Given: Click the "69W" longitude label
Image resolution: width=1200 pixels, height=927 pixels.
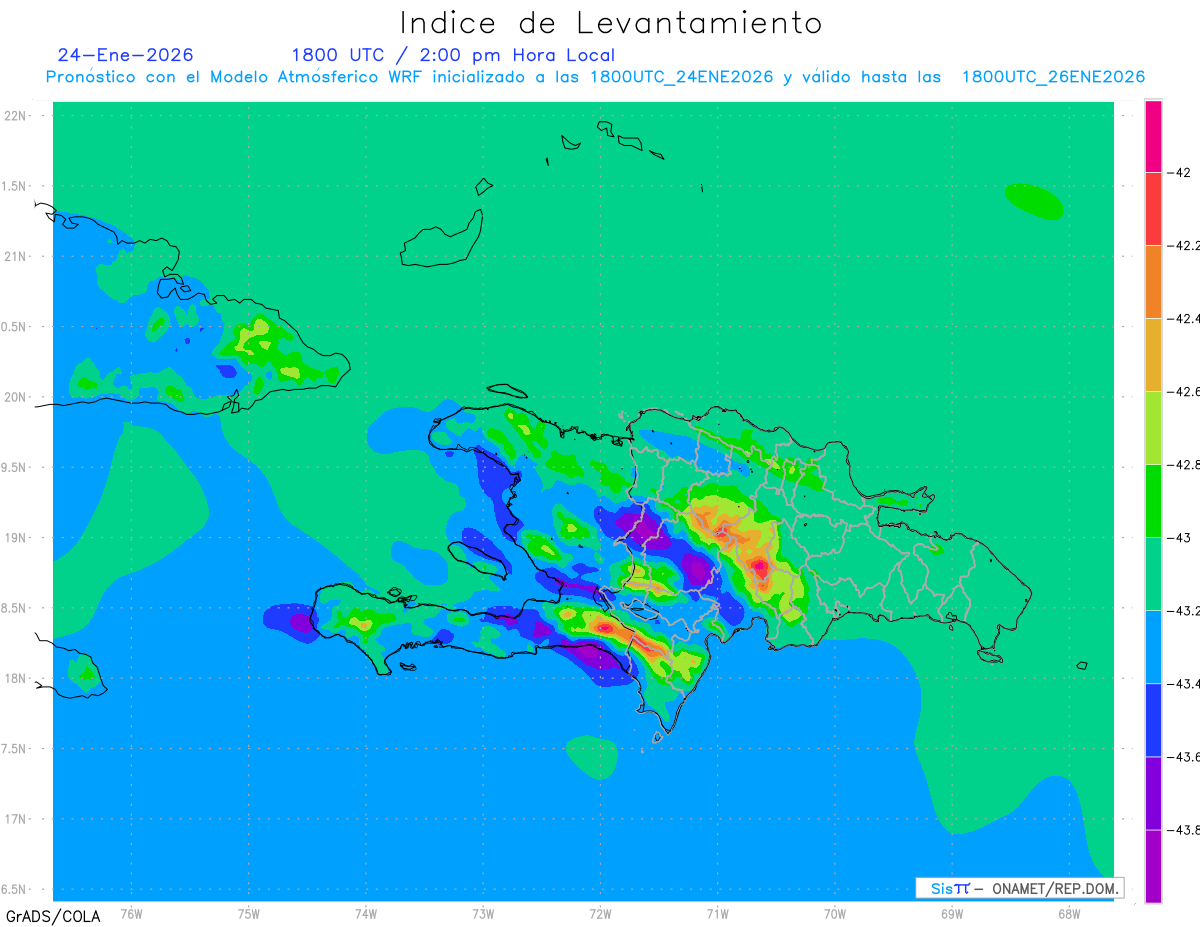Looking at the screenshot, I should click(x=952, y=913).
